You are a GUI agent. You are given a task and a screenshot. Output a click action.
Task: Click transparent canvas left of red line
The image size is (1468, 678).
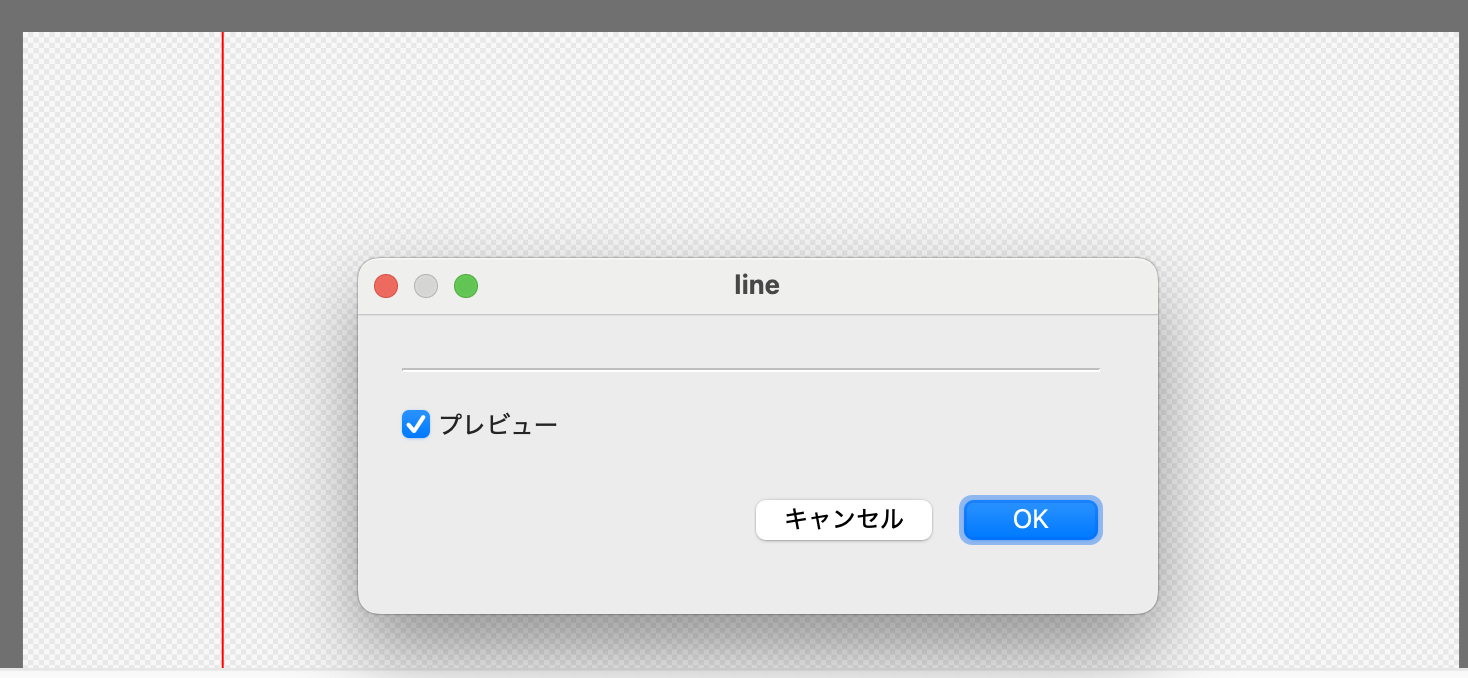pos(120,350)
